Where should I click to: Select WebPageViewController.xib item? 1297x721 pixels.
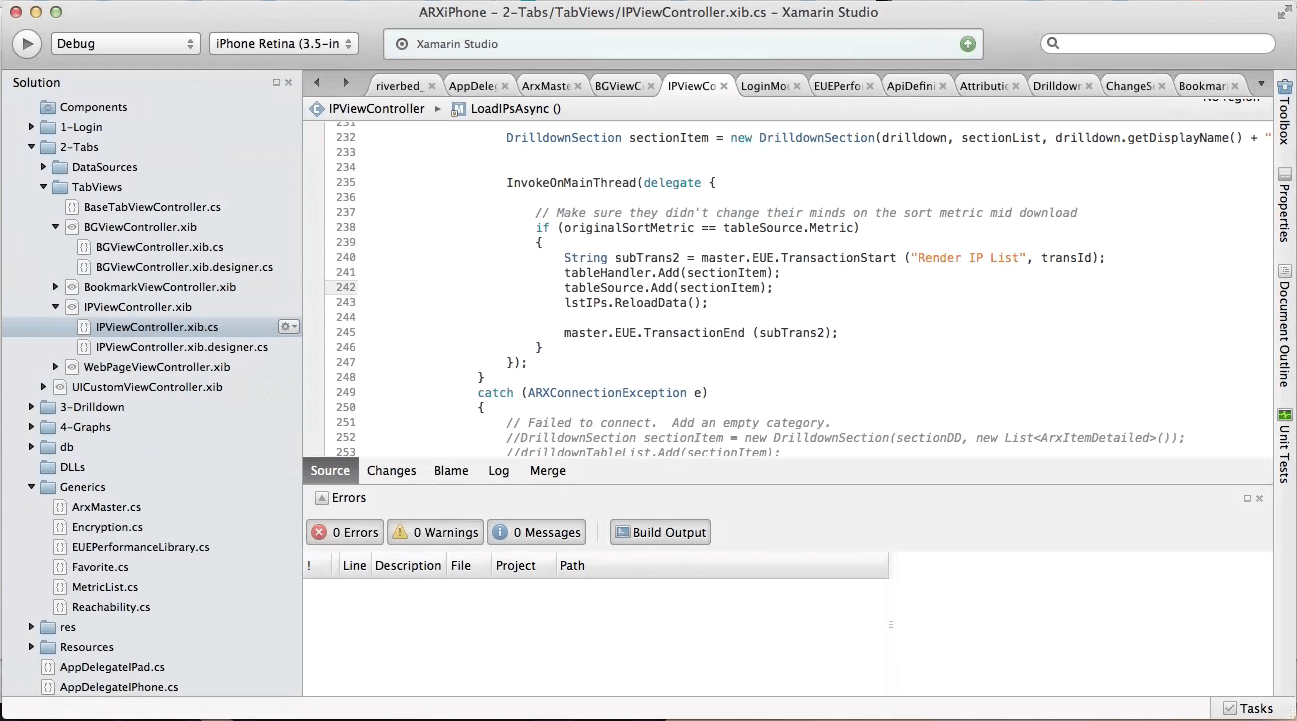tap(156, 367)
